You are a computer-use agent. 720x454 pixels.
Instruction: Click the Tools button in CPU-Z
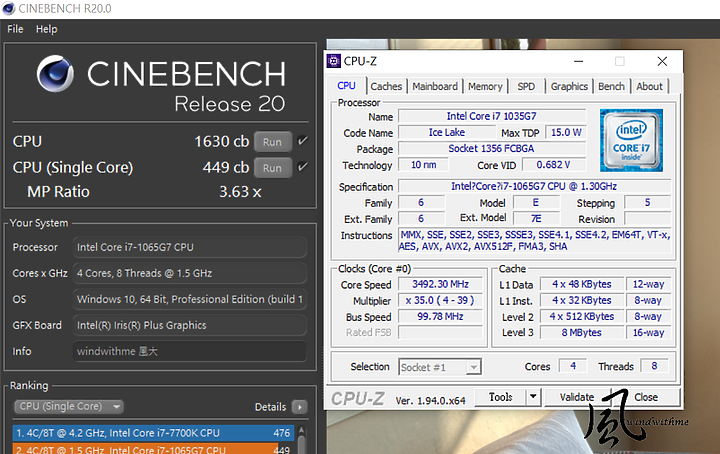point(501,397)
